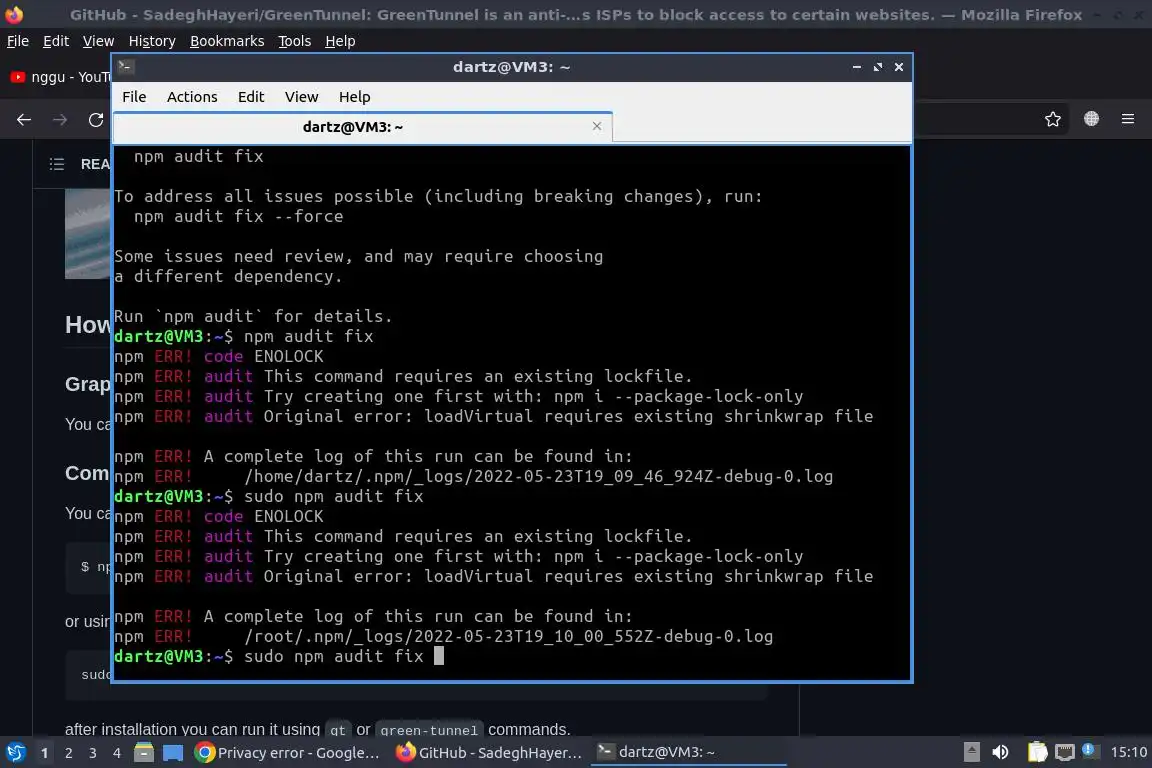Switch to workspace 2

69,753
